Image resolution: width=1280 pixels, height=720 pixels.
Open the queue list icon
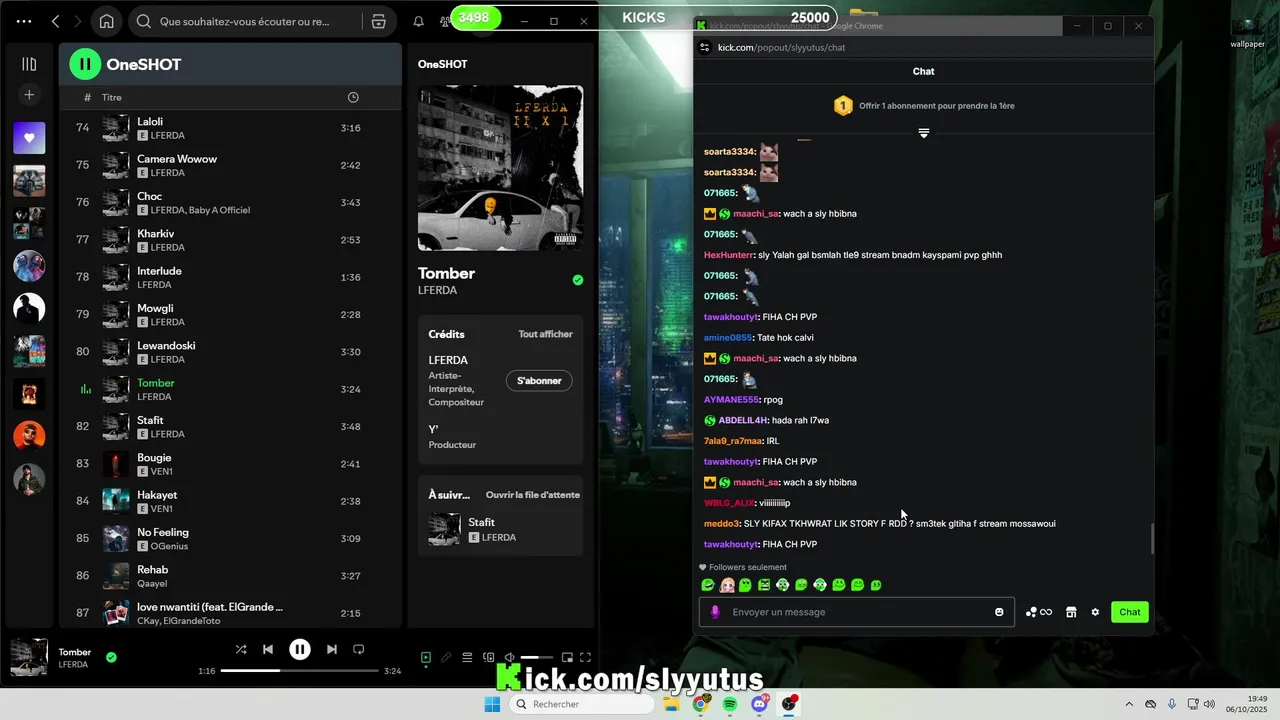[x=467, y=657]
